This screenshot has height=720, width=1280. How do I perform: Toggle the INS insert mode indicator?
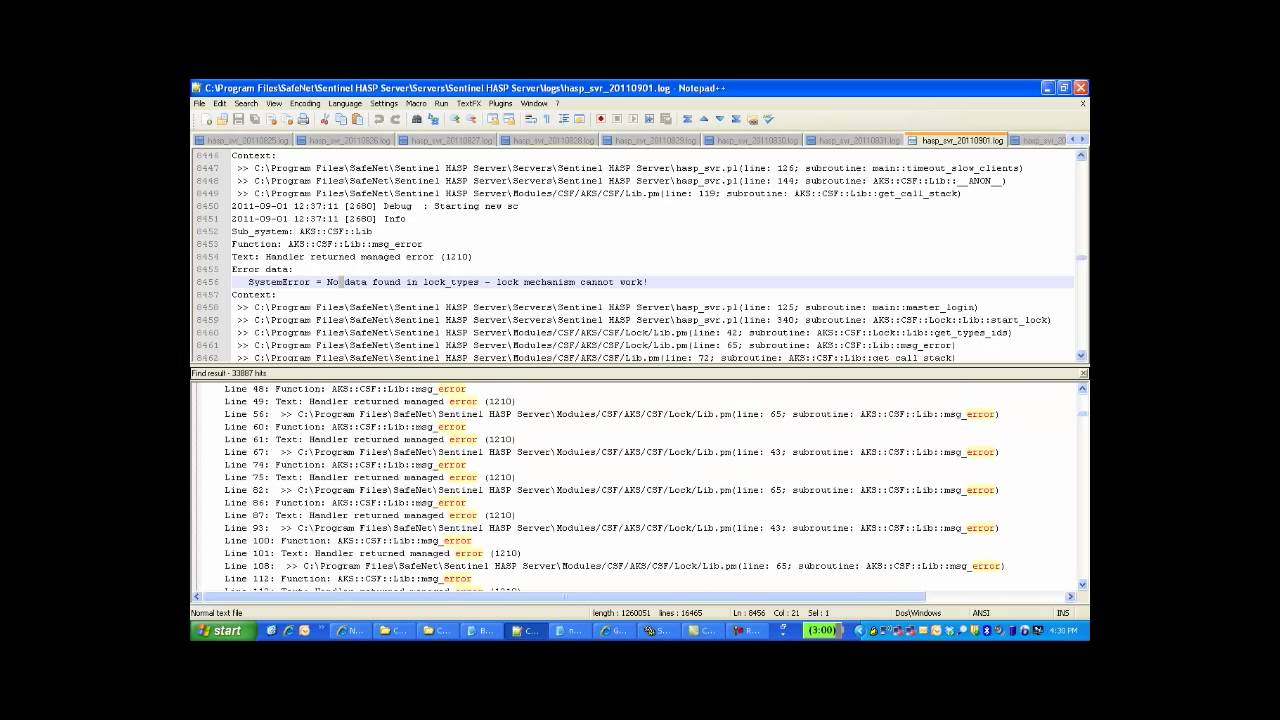tap(1063, 613)
